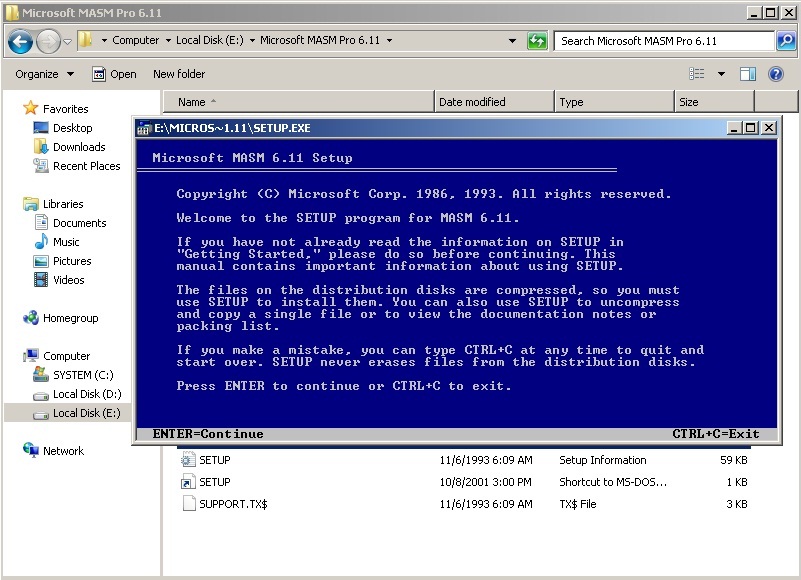Expand dropdown arrow after Microsoft MASM Pro 6.11
801x580 pixels.
click(x=389, y=40)
